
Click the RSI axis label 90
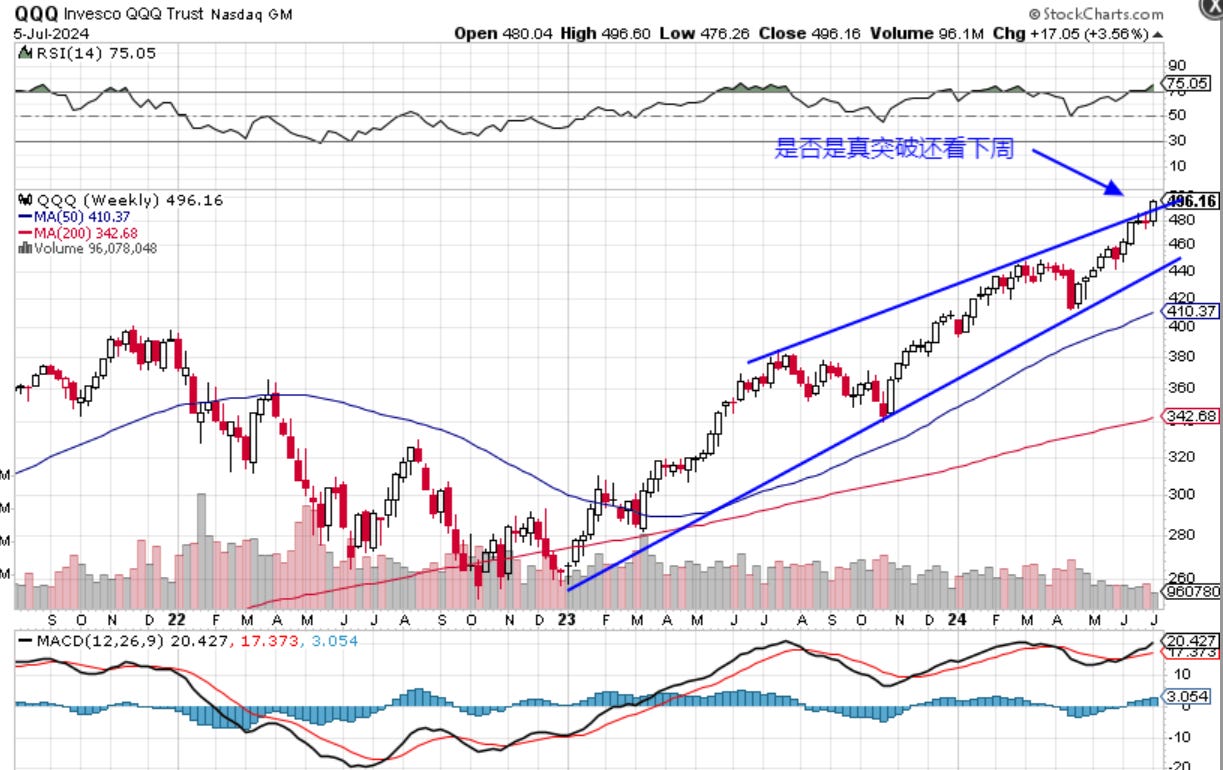tap(1177, 64)
